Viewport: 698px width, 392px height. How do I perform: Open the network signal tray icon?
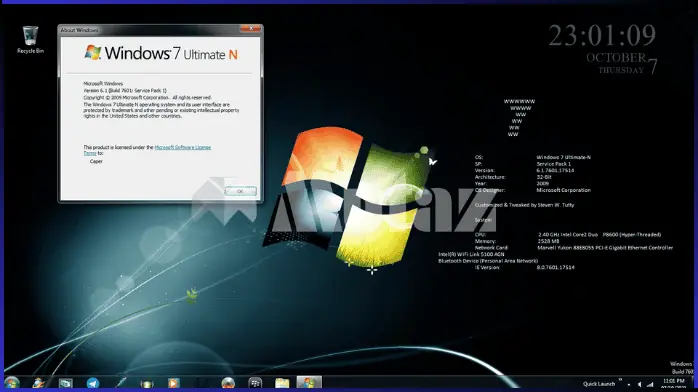[x=650, y=384]
